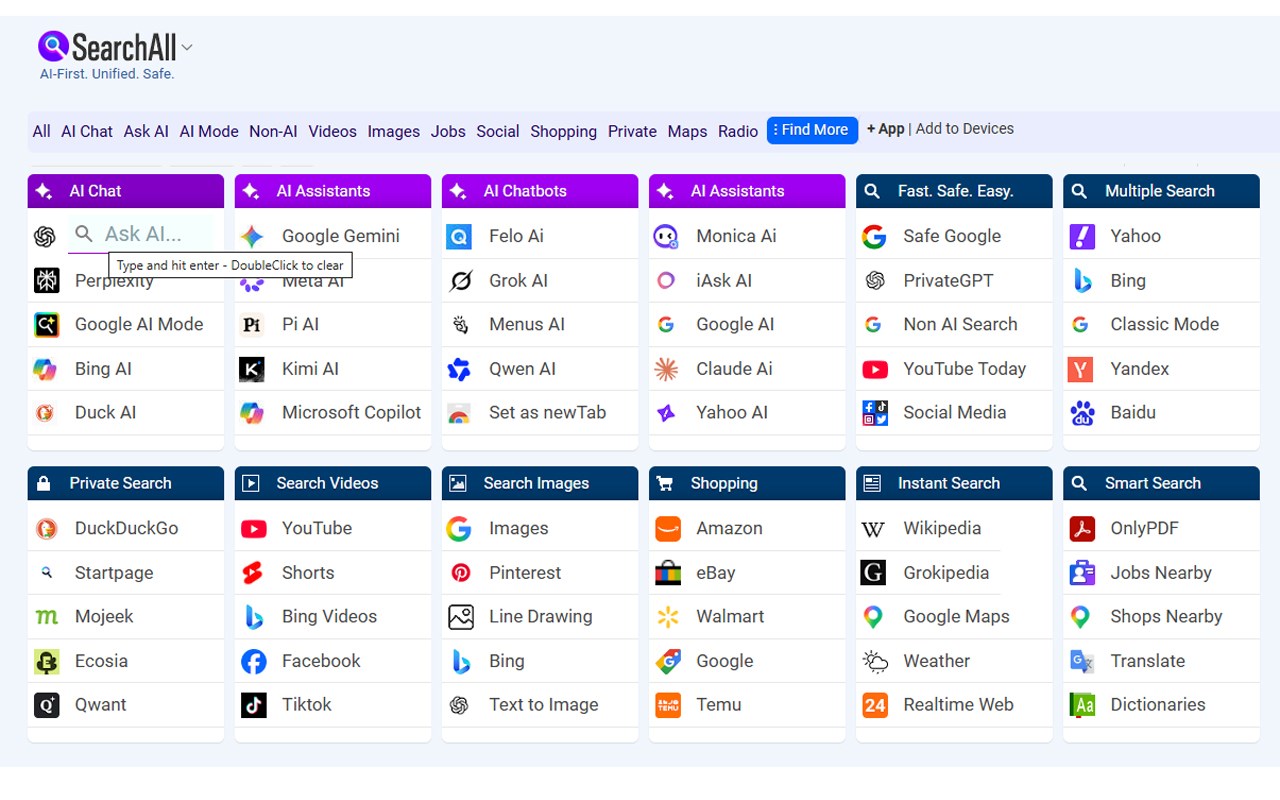Open the Weather icon
The width and height of the screenshot is (1280, 800).
pyautogui.click(x=875, y=661)
